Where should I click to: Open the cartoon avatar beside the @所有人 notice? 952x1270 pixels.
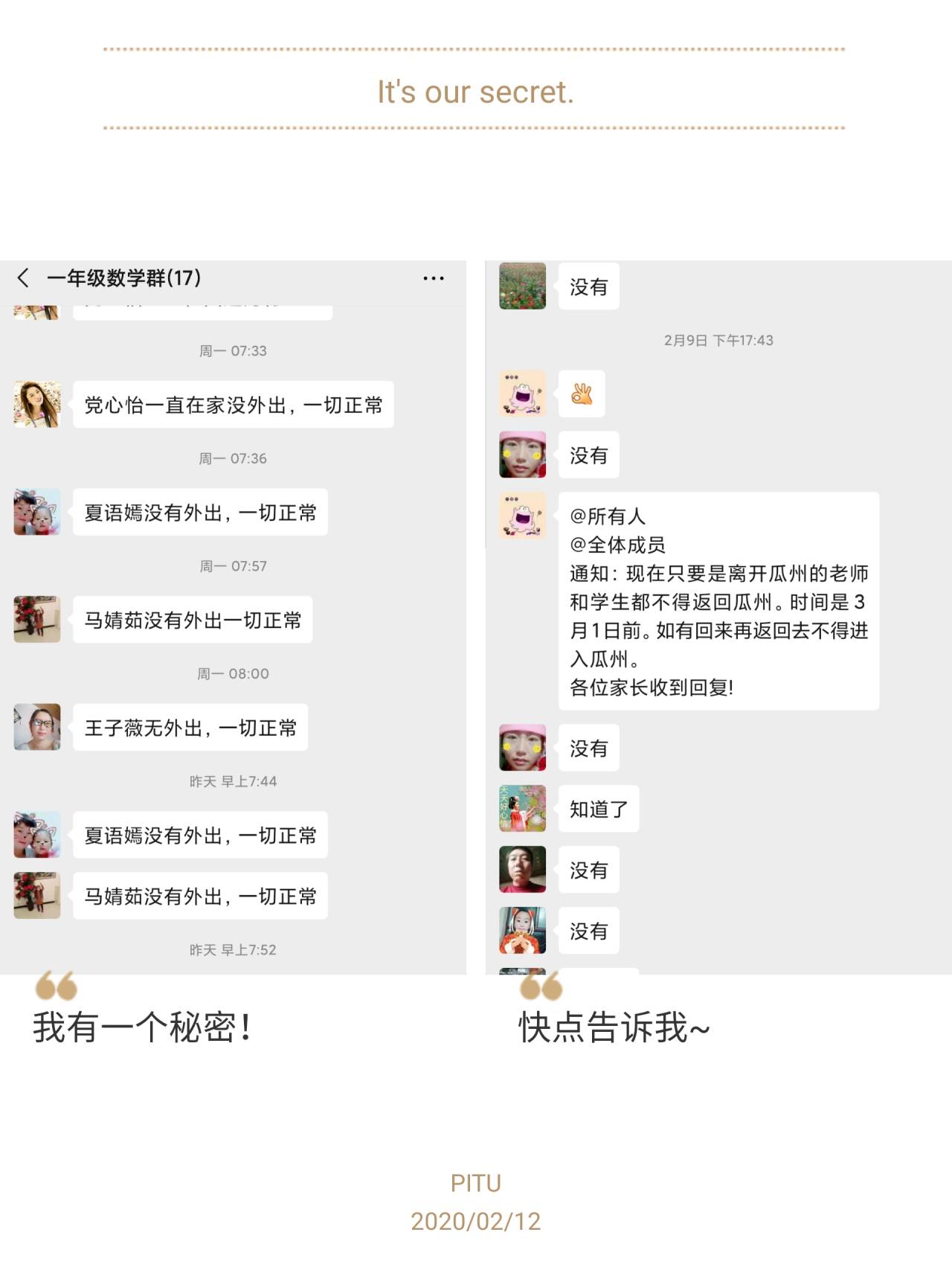[522, 516]
